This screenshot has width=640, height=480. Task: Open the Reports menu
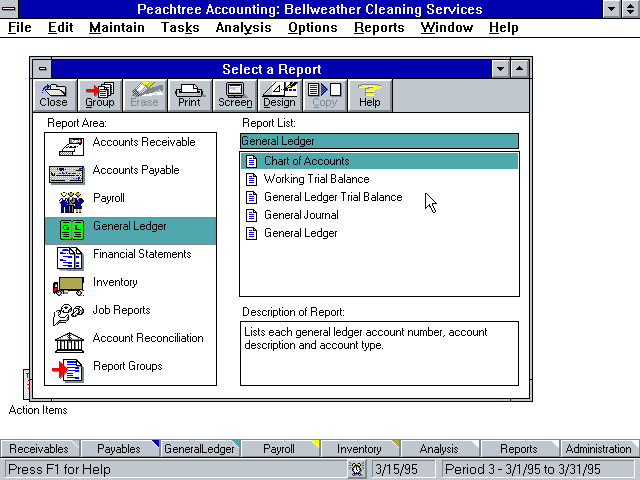point(379,28)
